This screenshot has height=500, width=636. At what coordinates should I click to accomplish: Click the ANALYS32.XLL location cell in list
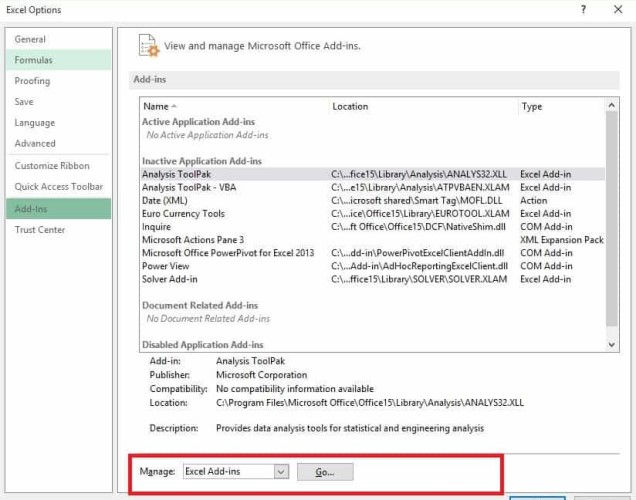pyautogui.click(x=419, y=174)
